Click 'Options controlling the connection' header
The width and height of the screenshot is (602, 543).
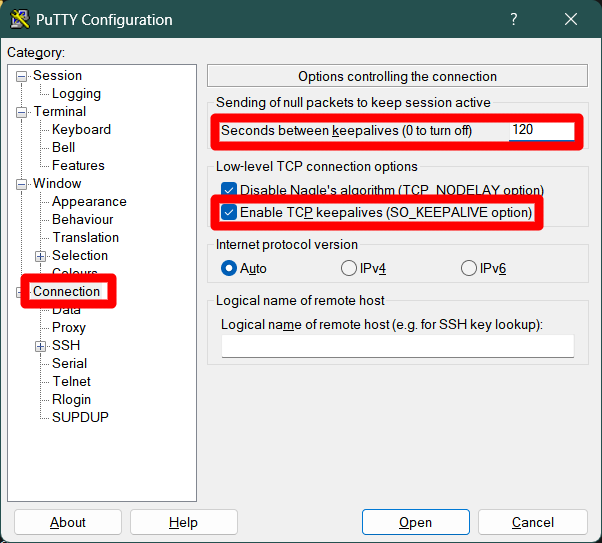click(x=397, y=76)
